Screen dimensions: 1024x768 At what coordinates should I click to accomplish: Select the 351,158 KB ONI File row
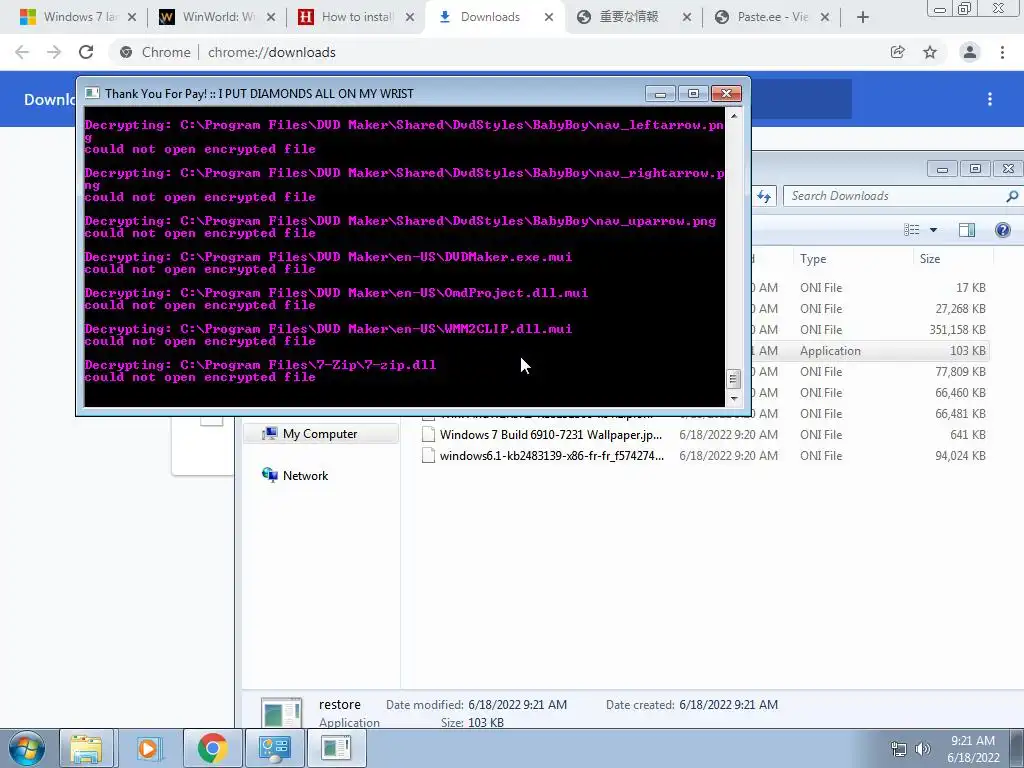(x=870, y=330)
